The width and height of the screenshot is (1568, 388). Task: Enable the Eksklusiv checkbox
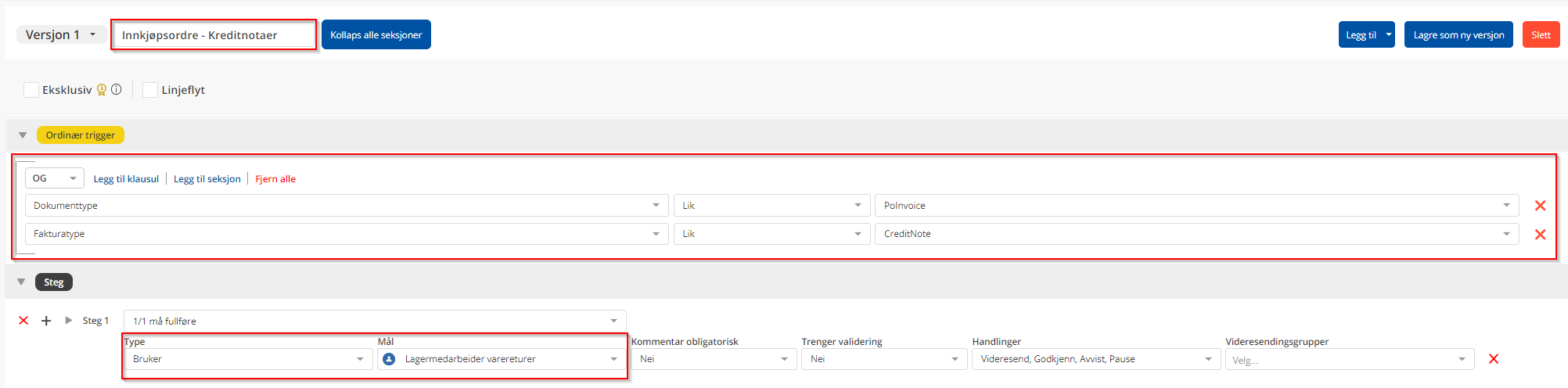(x=31, y=90)
